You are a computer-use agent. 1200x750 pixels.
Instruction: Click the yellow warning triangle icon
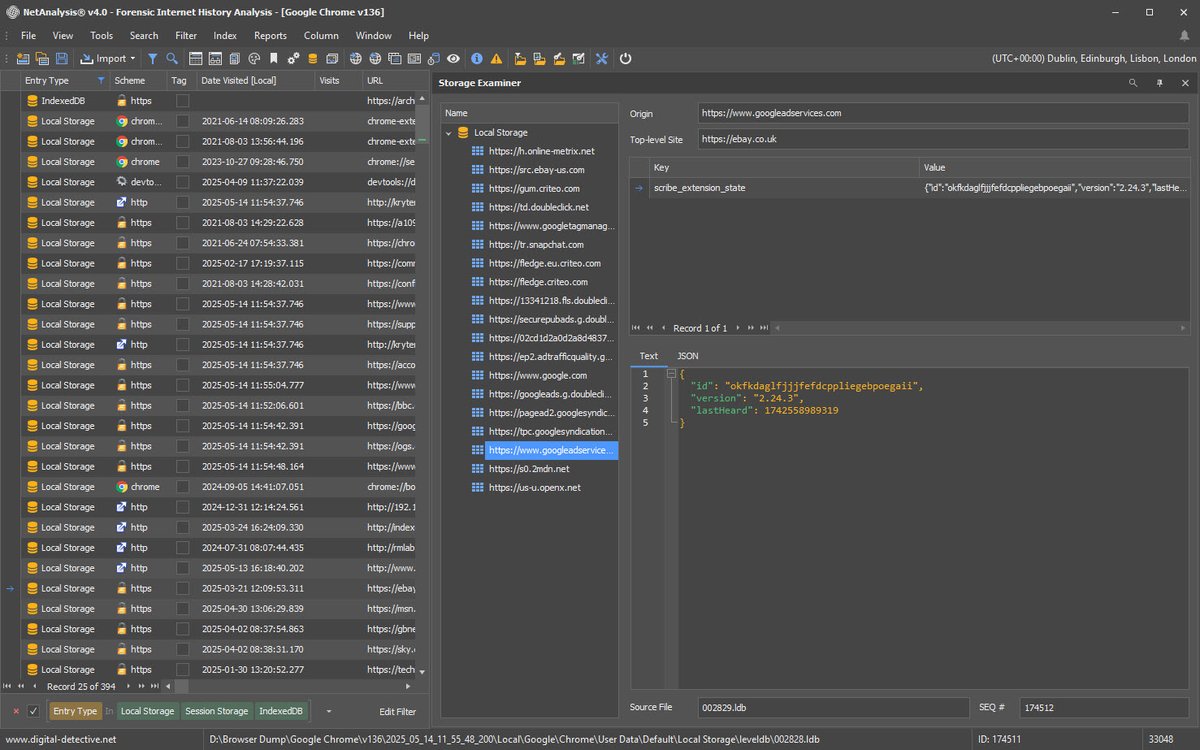[496, 59]
